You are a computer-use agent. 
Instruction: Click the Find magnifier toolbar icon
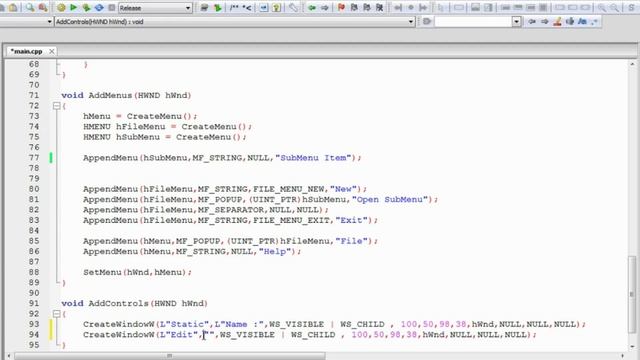(30, 7)
